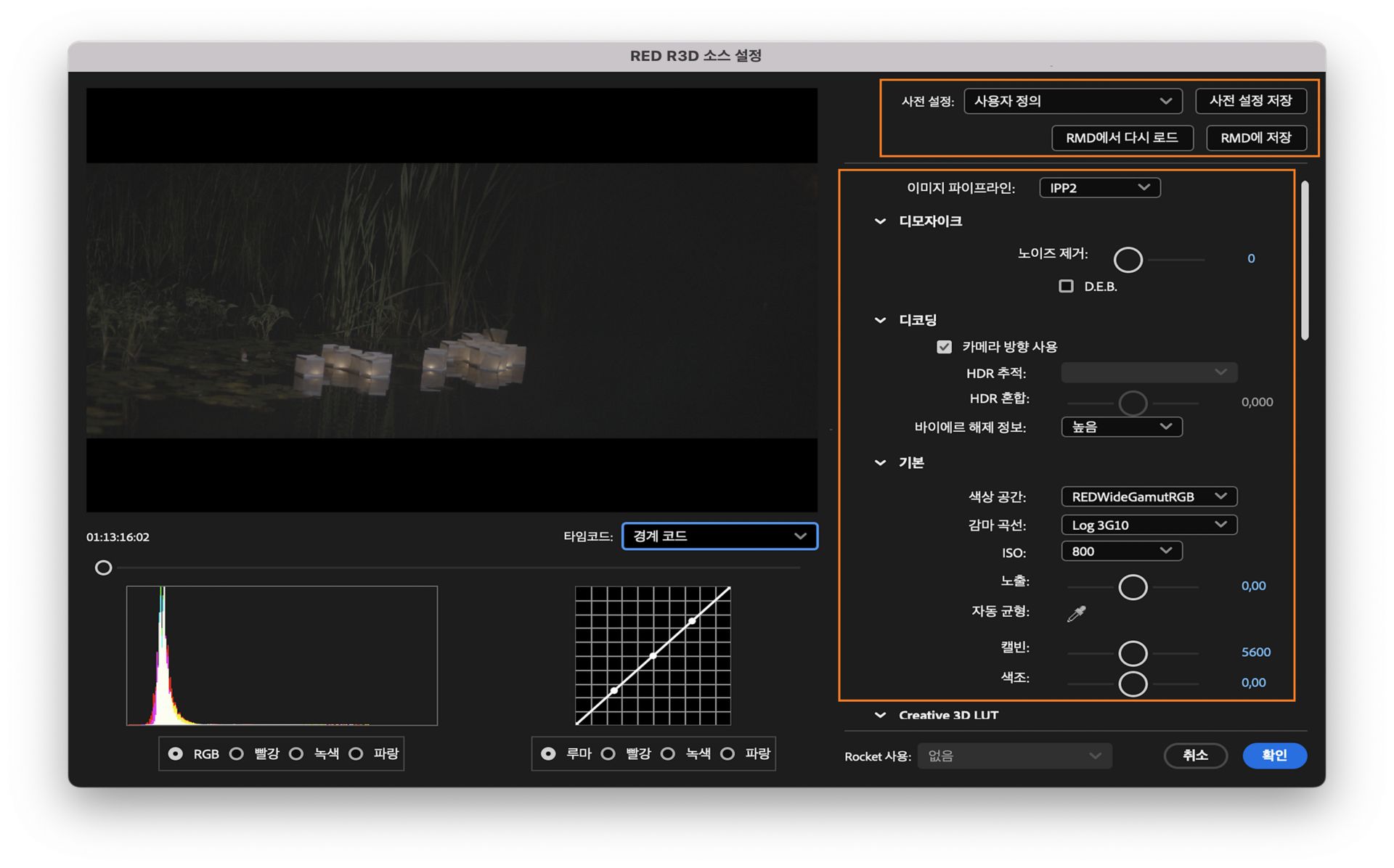Open the 사전 설정 preset dropdown

1072,101
